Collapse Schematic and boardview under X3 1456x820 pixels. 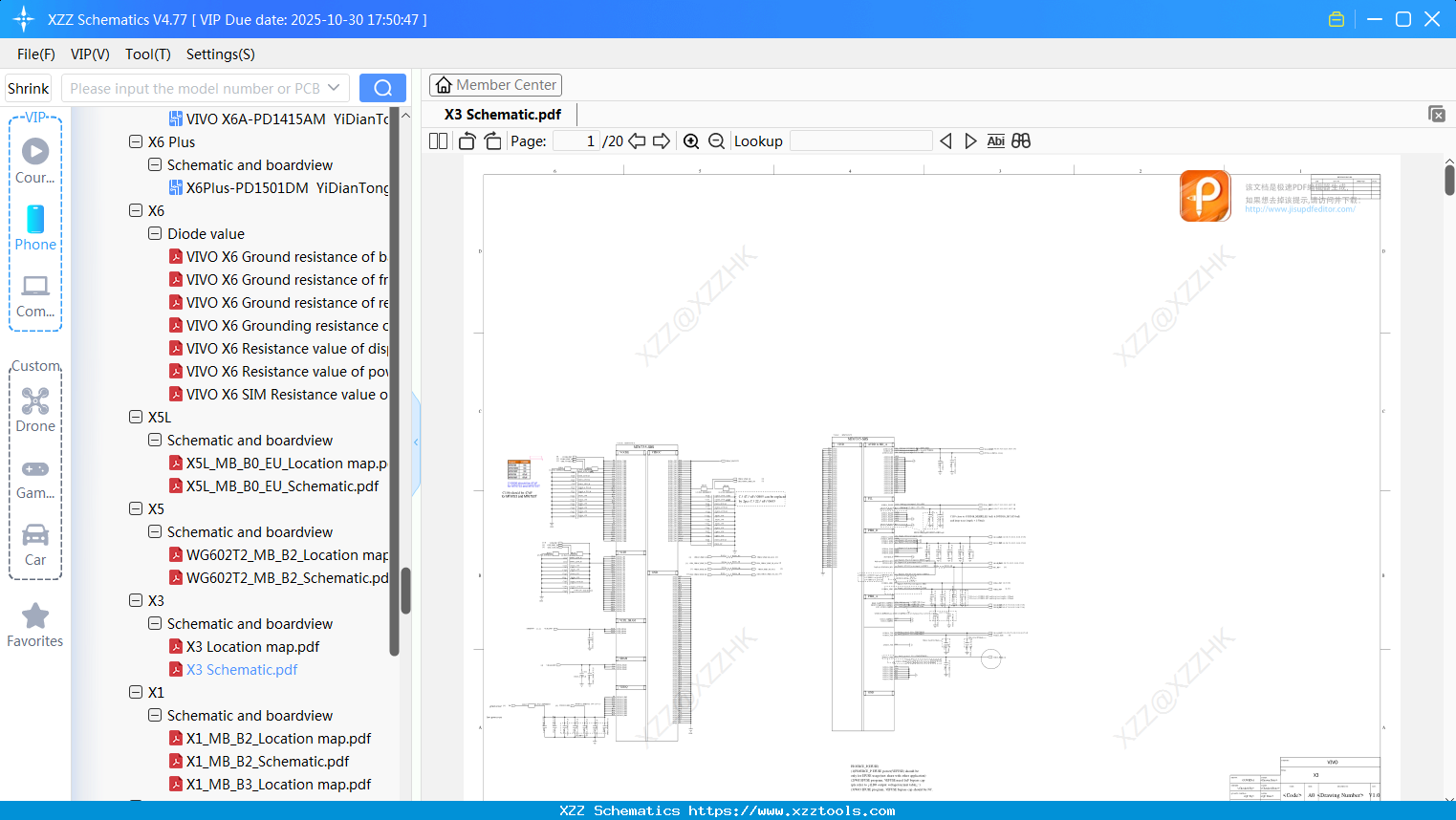pyautogui.click(x=155, y=623)
